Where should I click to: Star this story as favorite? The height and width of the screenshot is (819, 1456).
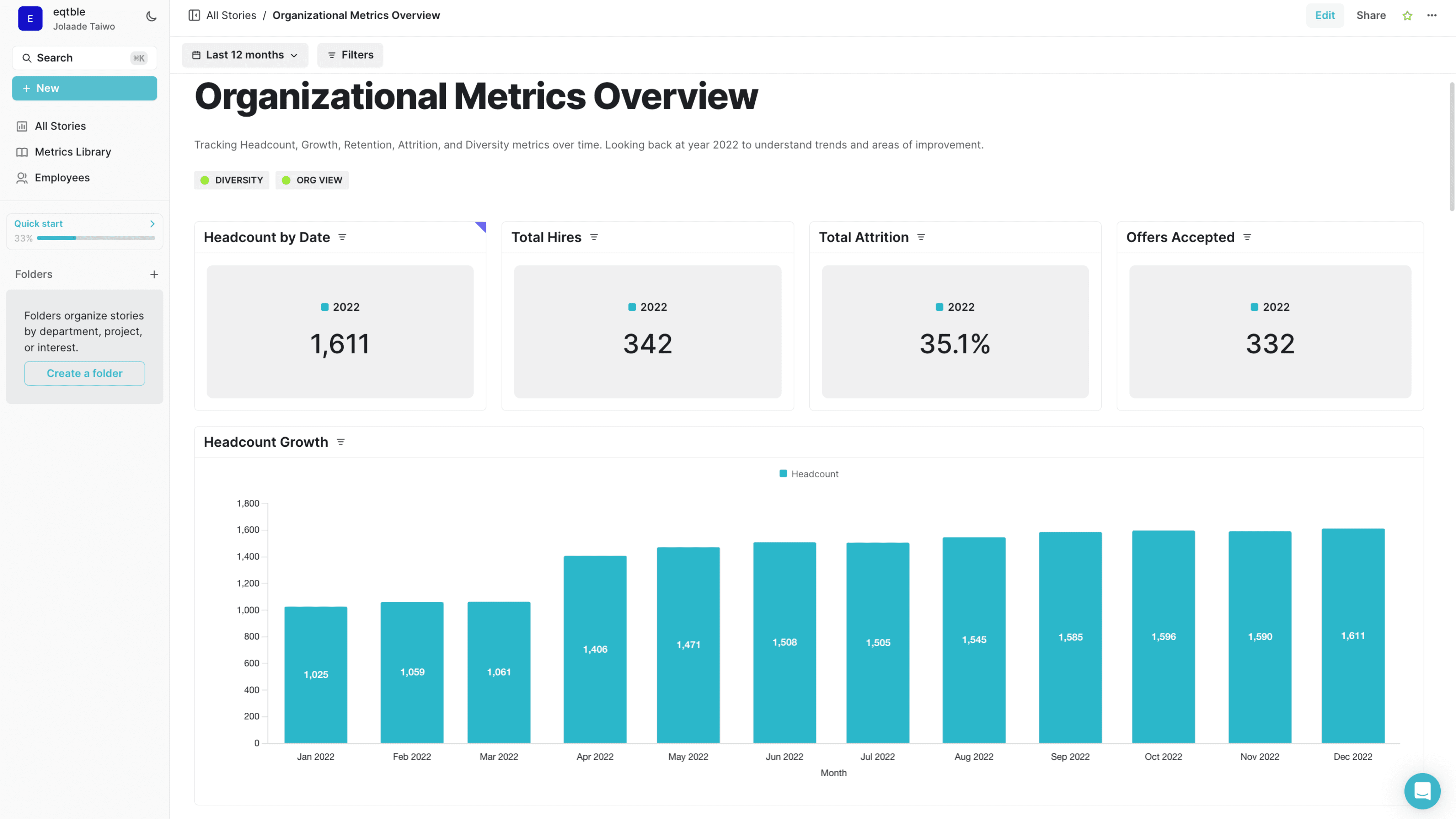tap(1407, 16)
